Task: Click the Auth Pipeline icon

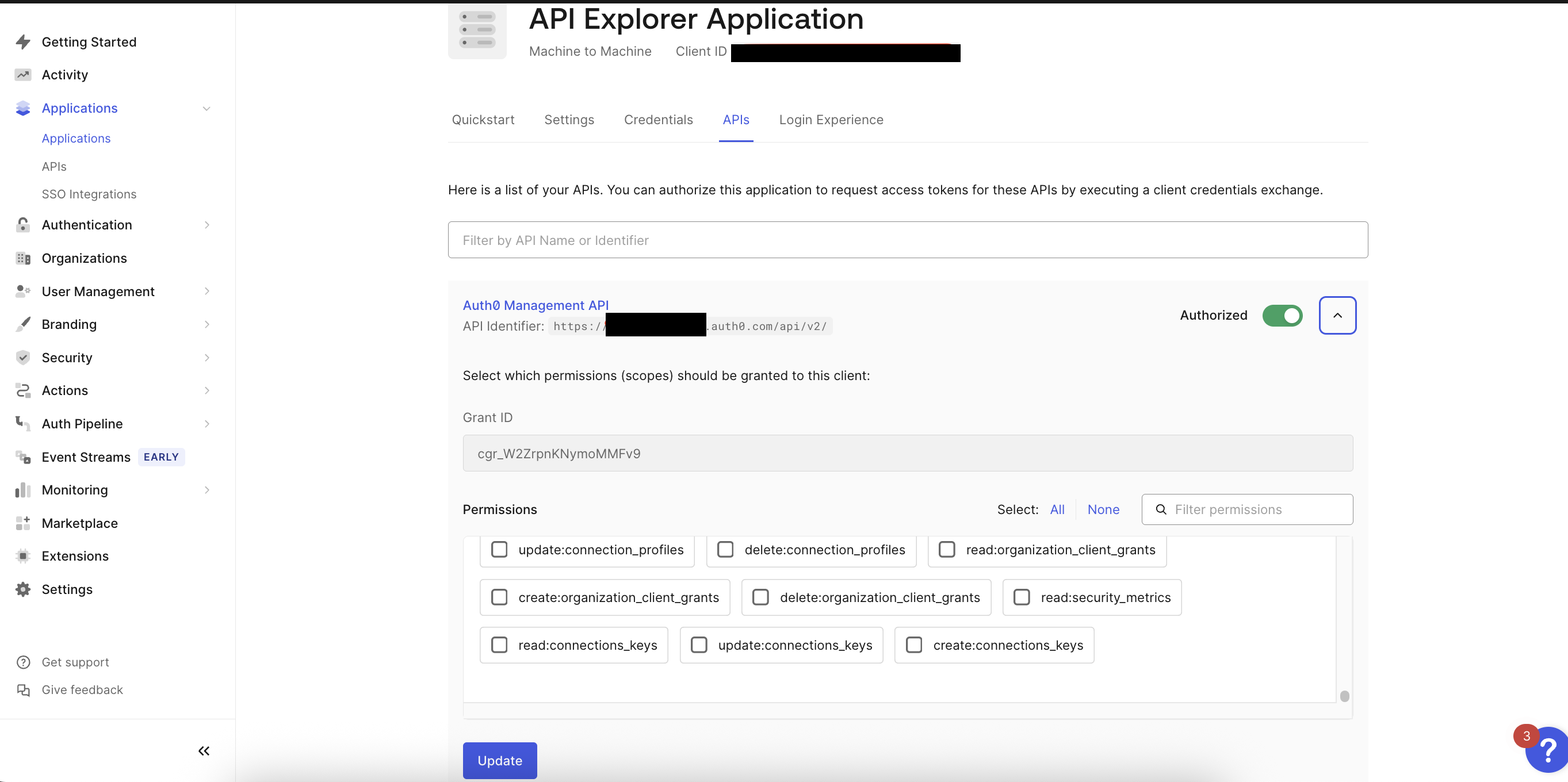Action: pos(23,424)
